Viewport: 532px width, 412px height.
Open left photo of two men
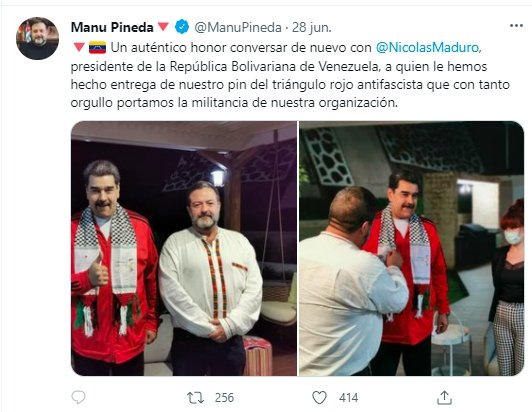(x=184, y=248)
